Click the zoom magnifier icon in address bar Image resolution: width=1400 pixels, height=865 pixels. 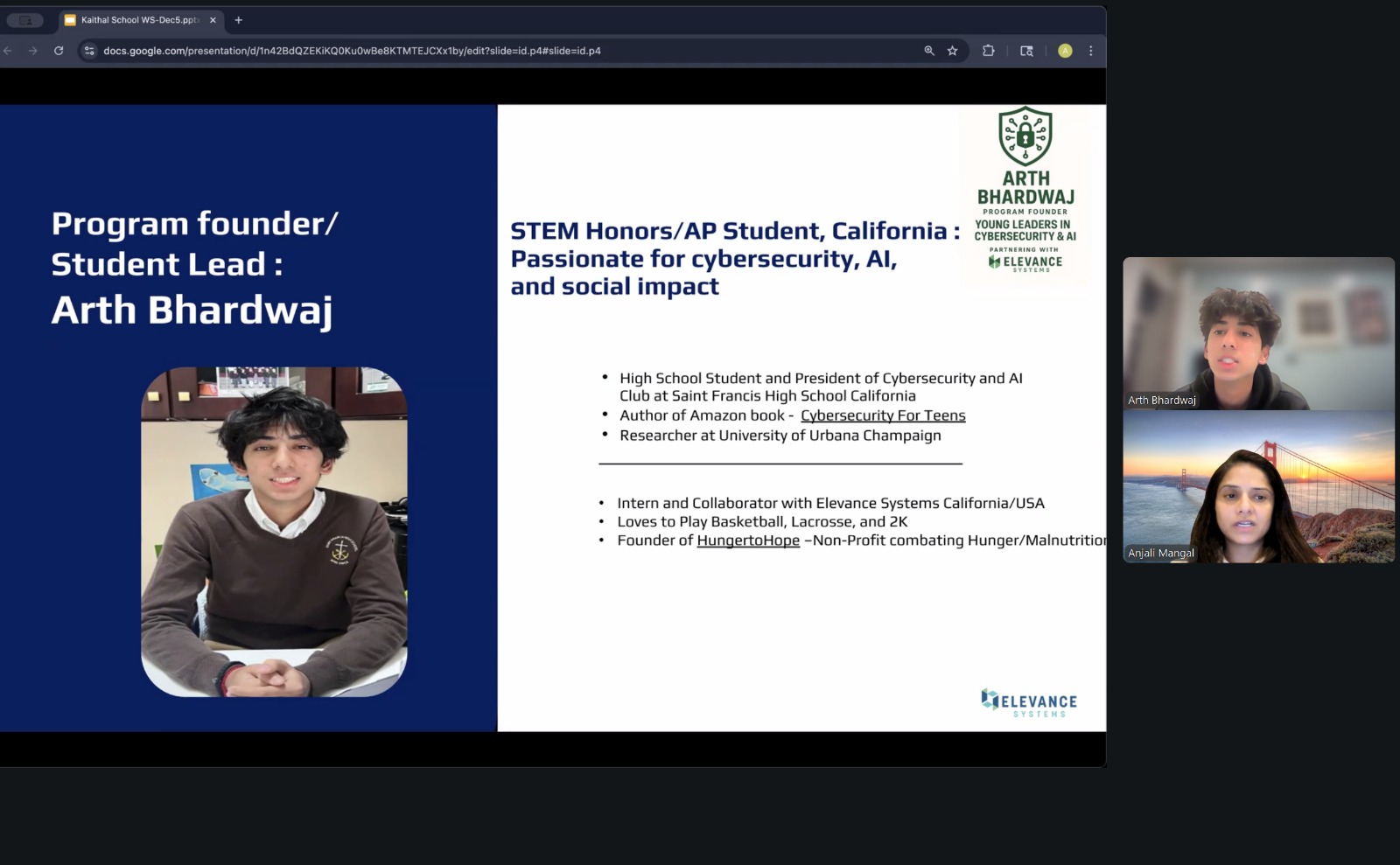point(929,51)
